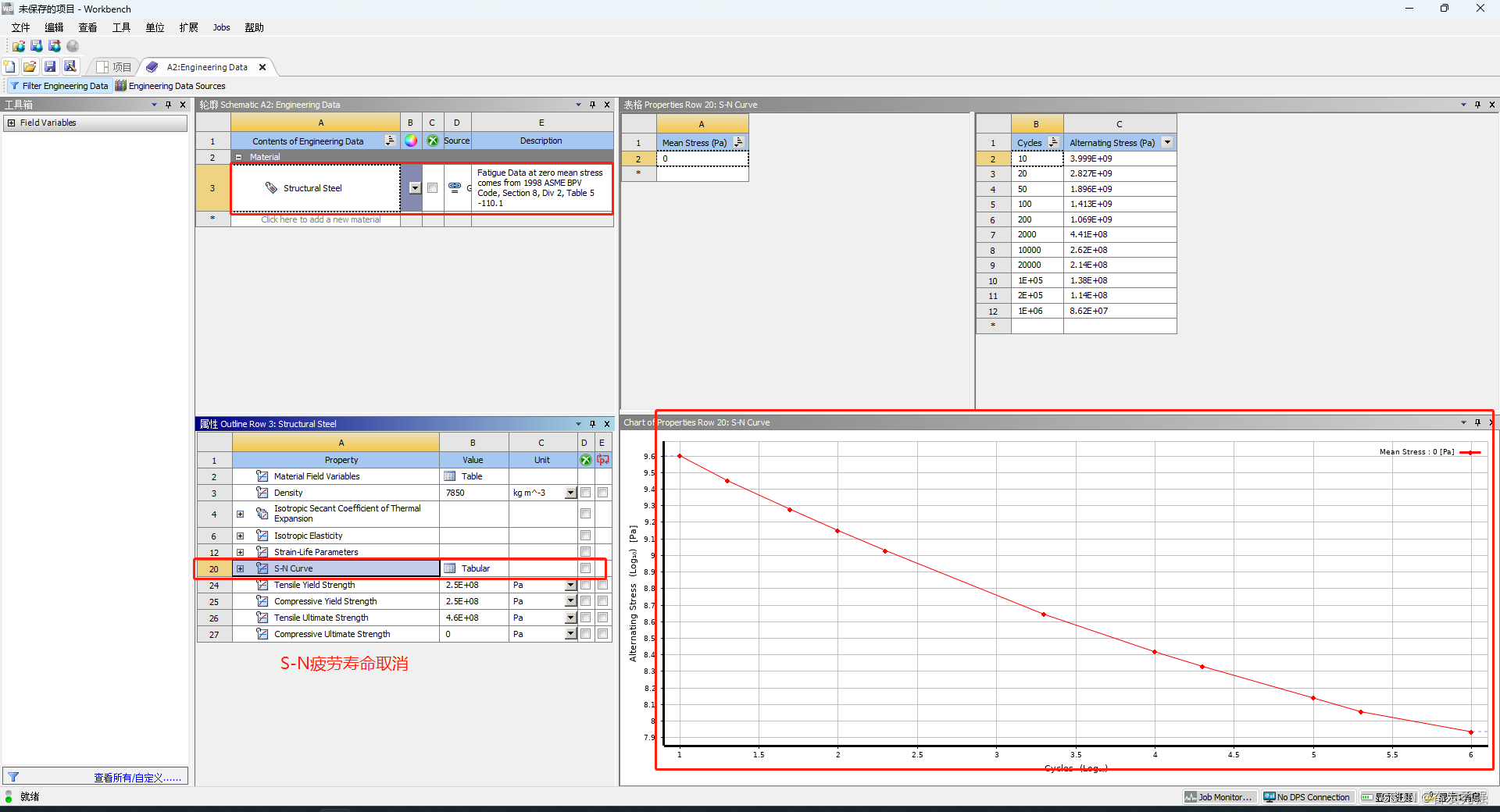Open the Jobs menu
The height and width of the screenshot is (812, 1500).
[x=222, y=27]
